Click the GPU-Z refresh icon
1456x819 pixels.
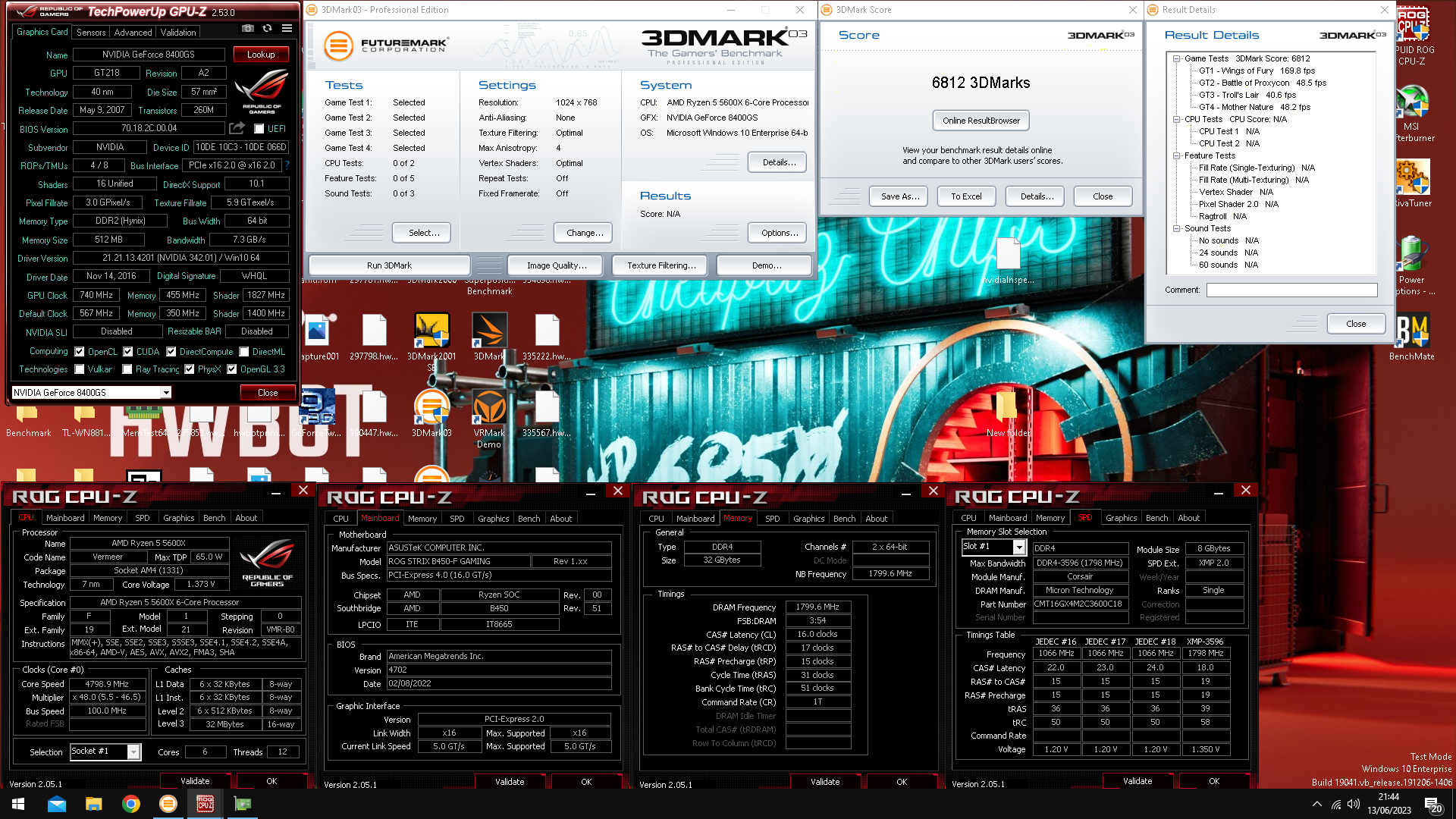(x=267, y=29)
